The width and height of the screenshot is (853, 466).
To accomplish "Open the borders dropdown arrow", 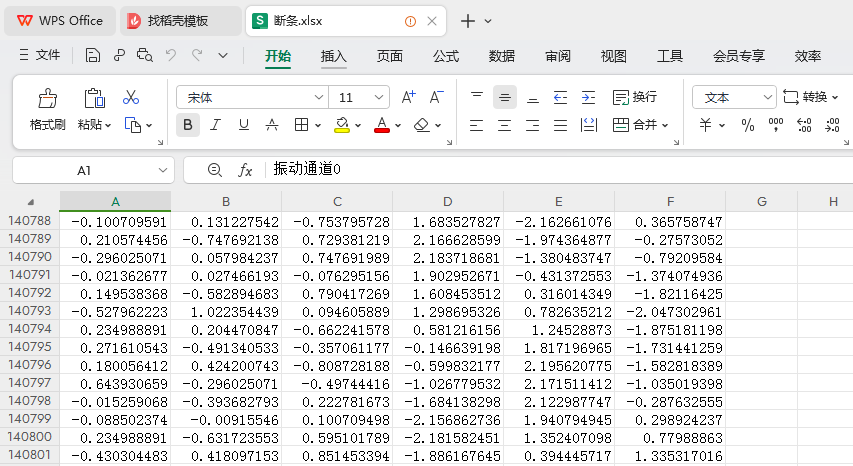I will pyautogui.click(x=318, y=126).
